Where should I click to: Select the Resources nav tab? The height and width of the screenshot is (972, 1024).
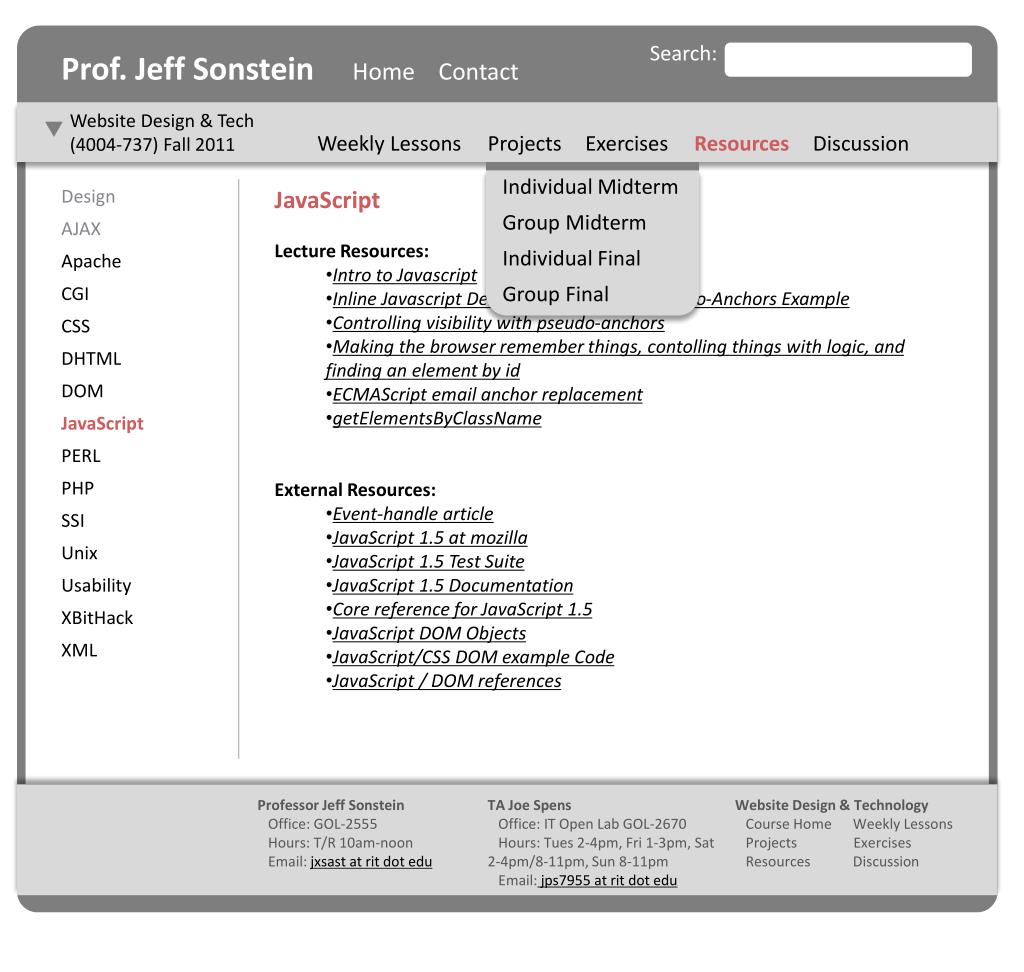tap(741, 144)
